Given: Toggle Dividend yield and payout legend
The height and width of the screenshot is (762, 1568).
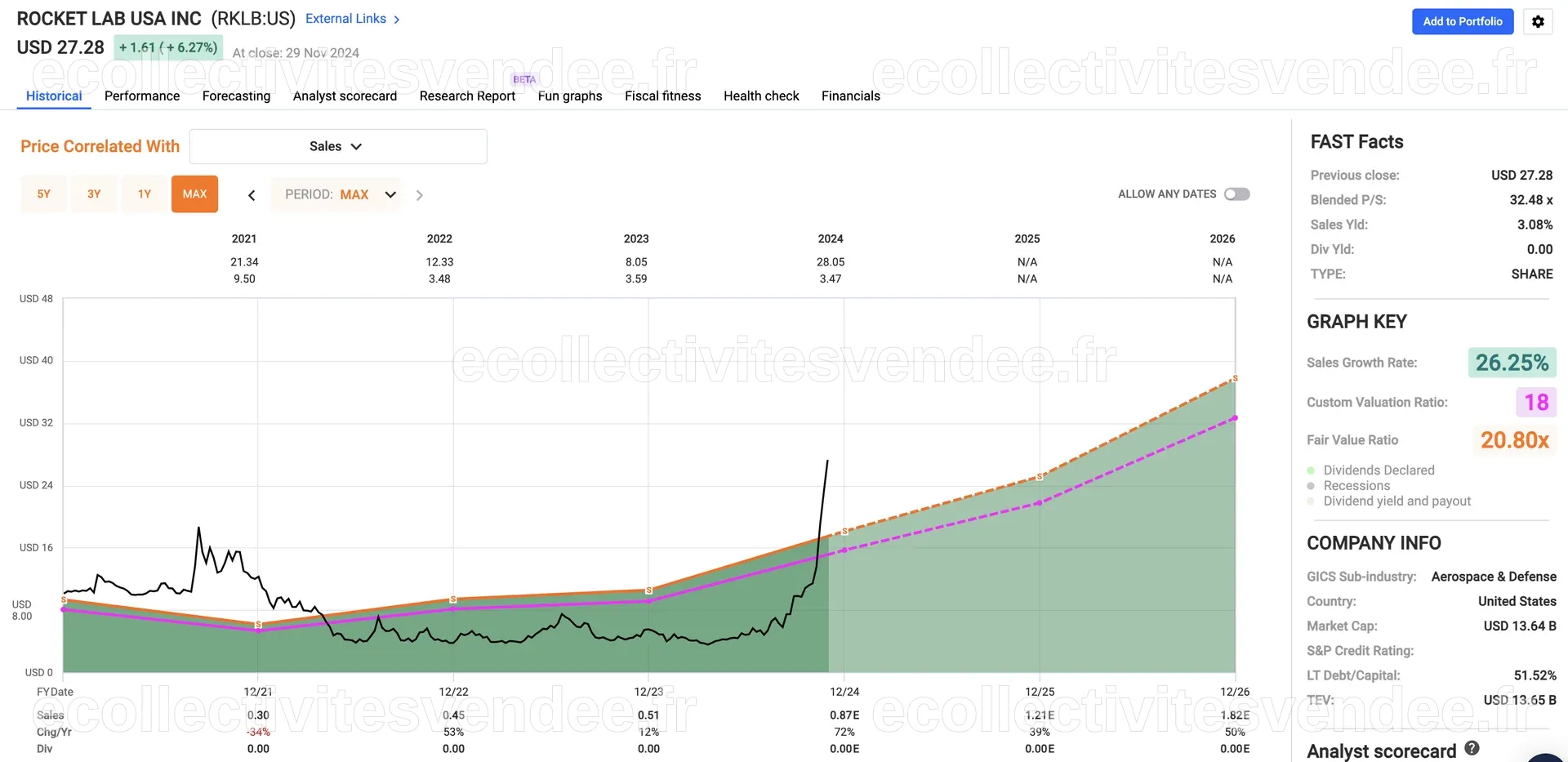Looking at the screenshot, I should click(1311, 501).
